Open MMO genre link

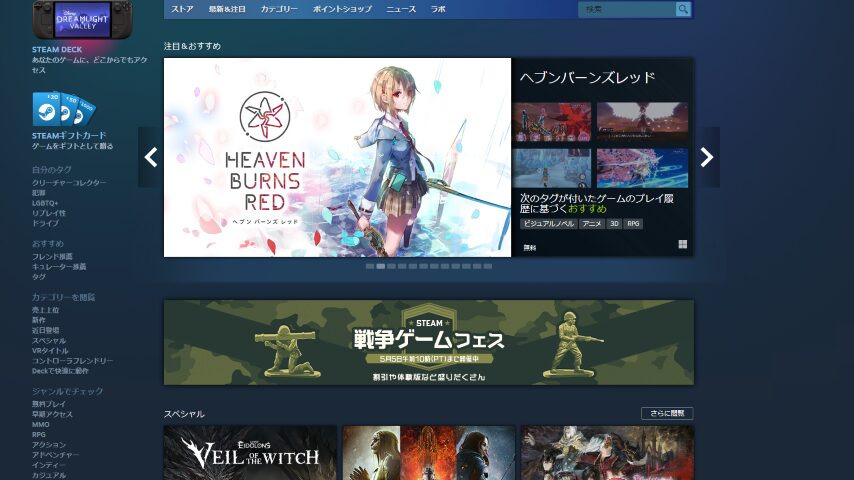coord(40,424)
